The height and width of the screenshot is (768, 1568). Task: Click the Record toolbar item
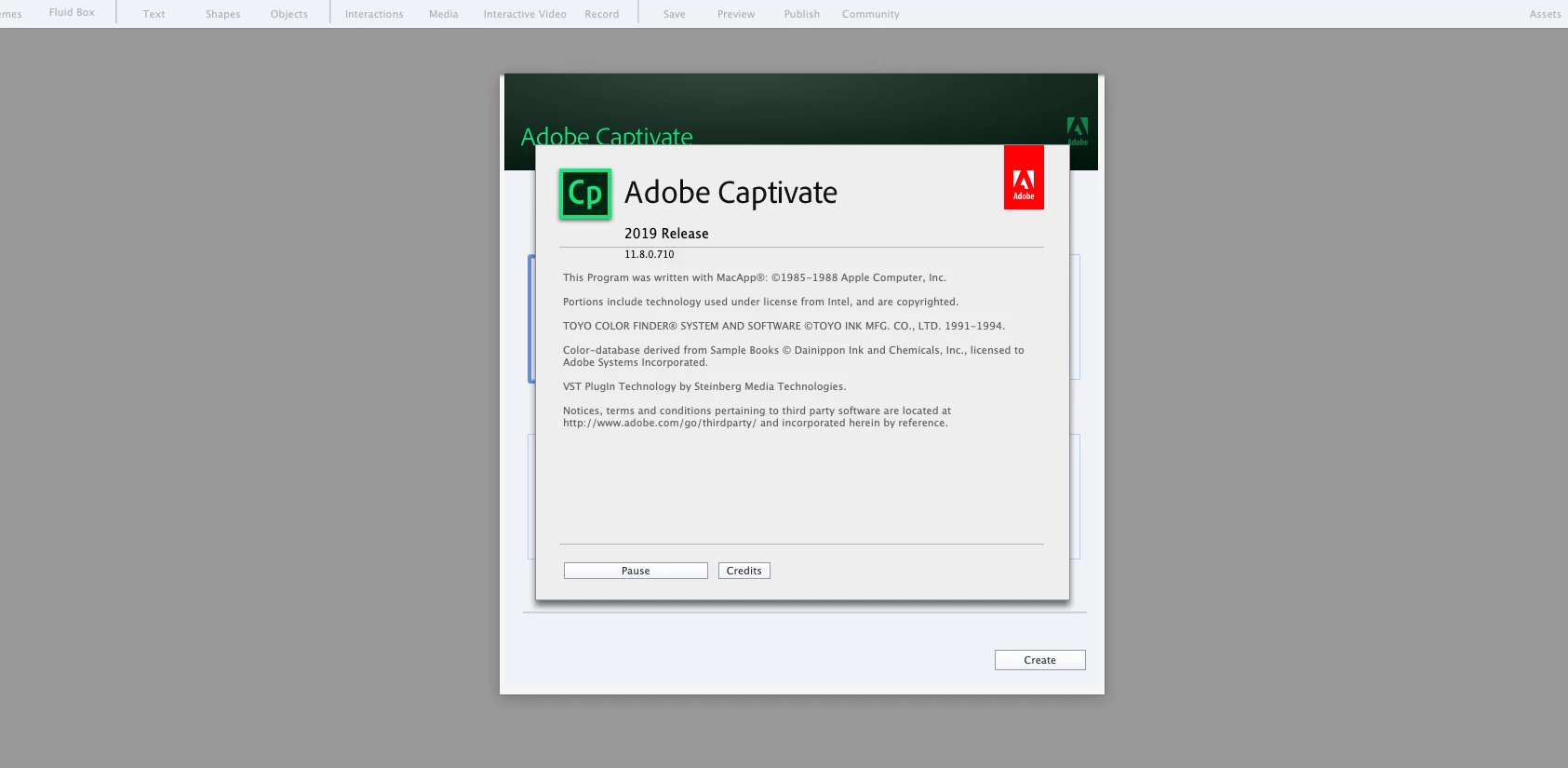(x=601, y=14)
